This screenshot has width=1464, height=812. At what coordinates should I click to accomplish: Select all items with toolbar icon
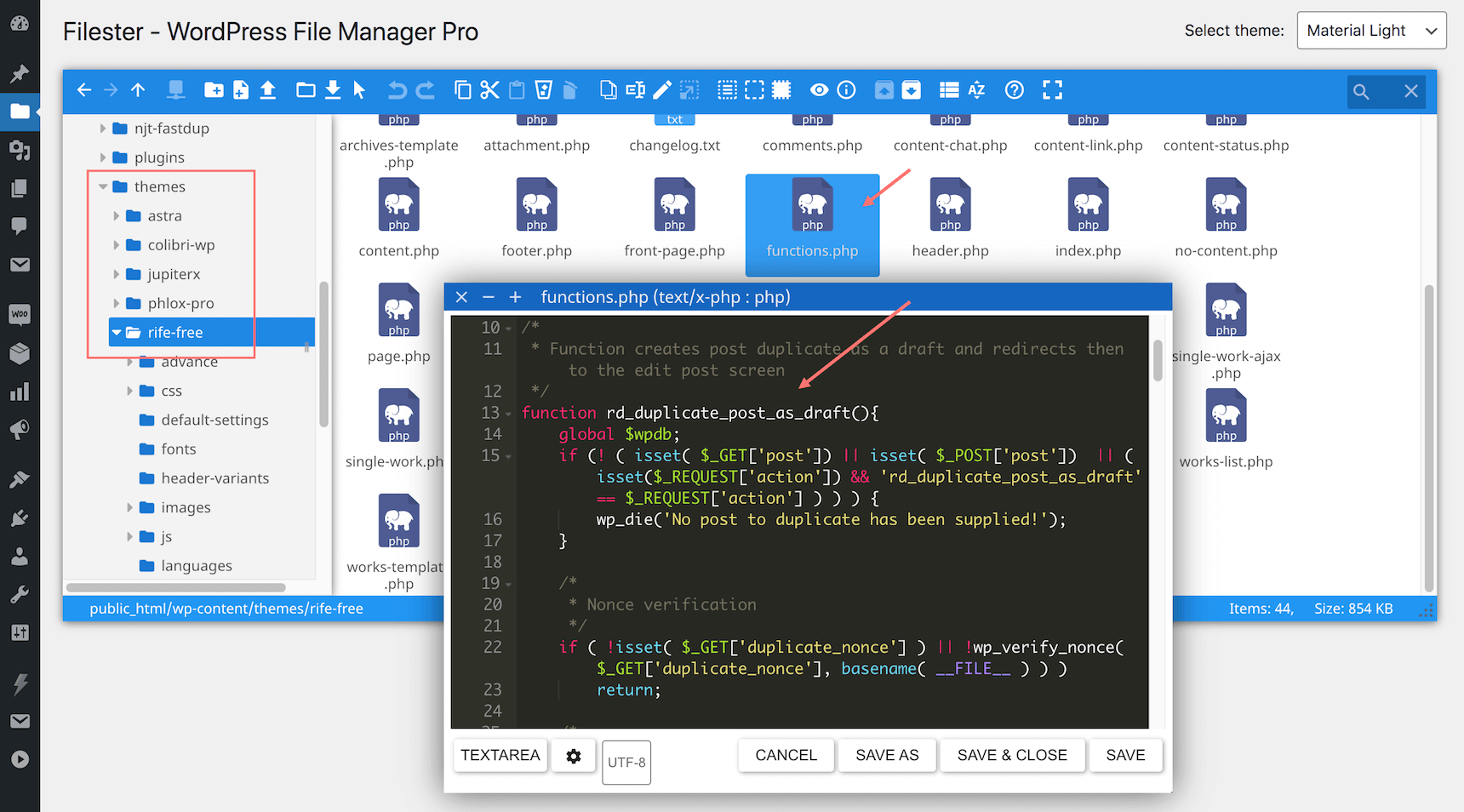click(x=727, y=90)
